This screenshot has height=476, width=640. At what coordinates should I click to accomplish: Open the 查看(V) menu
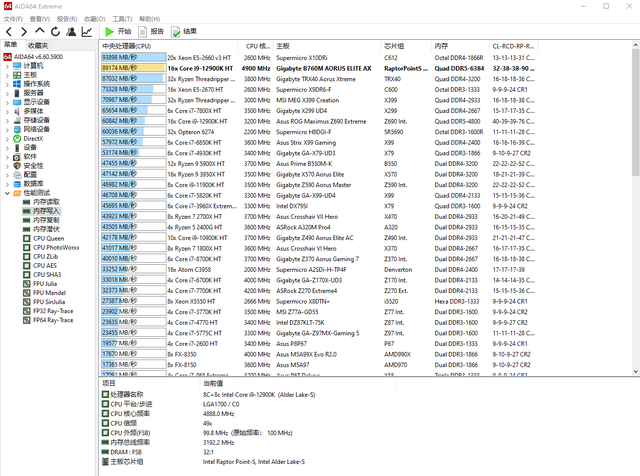coord(40,19)
